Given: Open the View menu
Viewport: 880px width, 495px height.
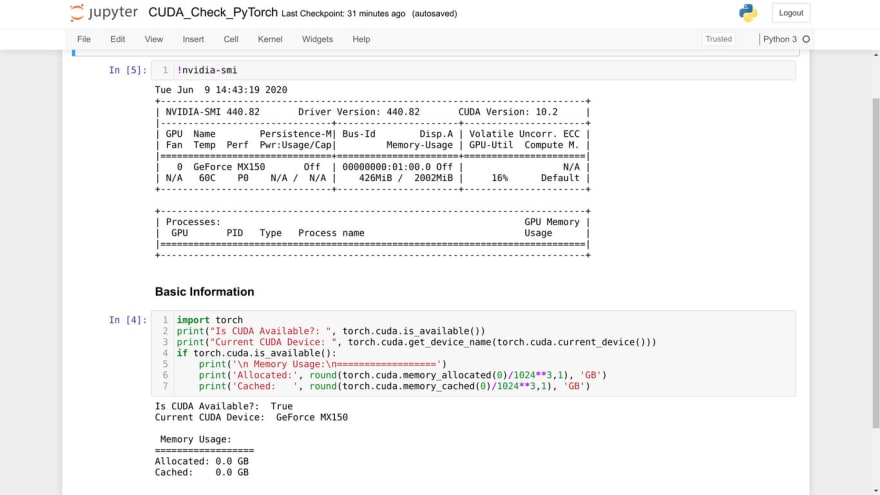Looking at the screenshot, I should (x=154, y=39).
